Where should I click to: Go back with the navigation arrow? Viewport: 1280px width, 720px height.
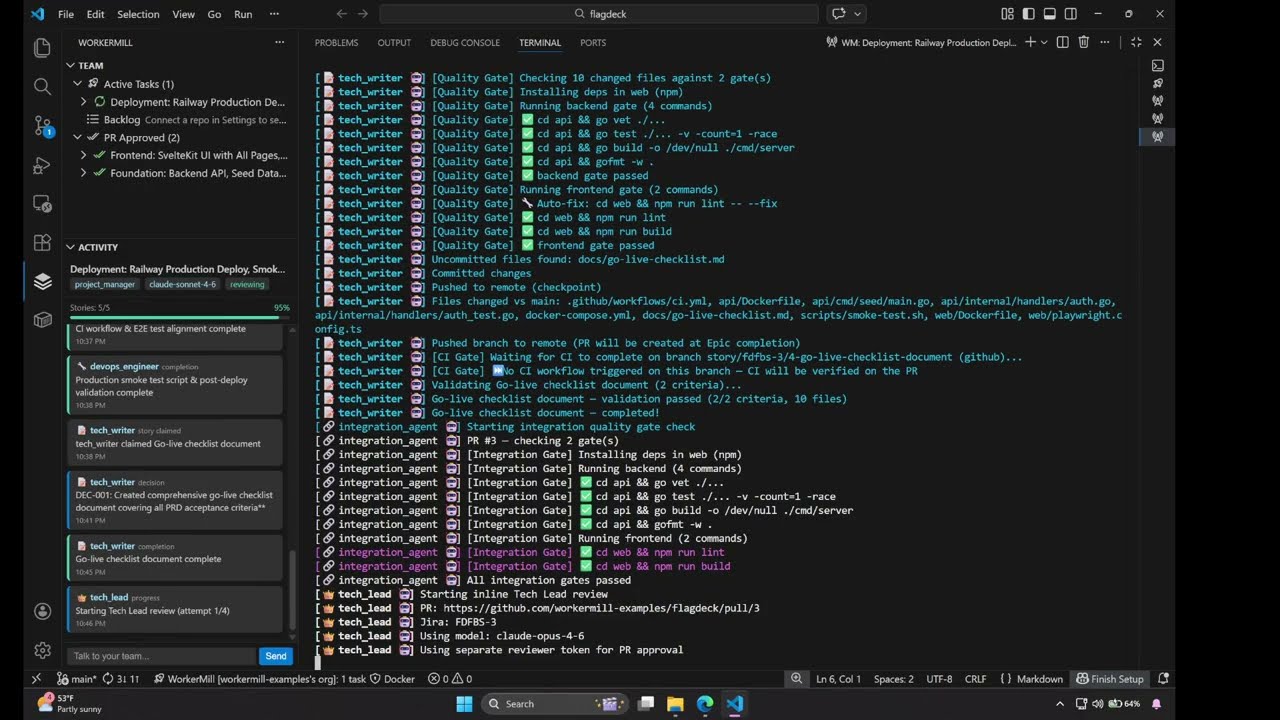(x=341, y=14)
